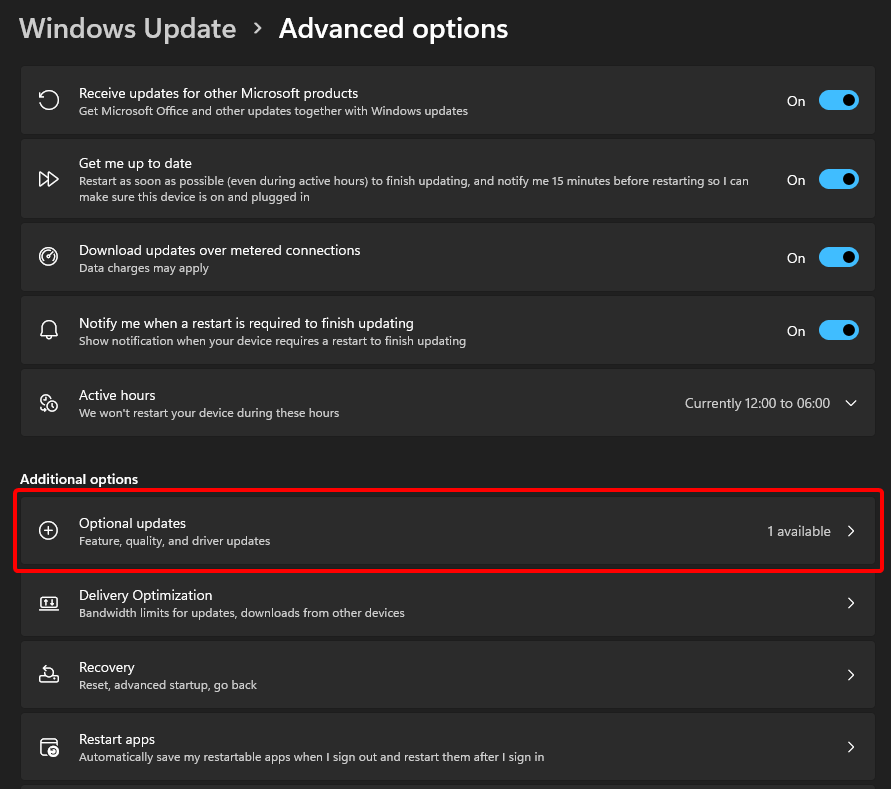Image resolution: width=891 pixels, height=789 pixels.
Task: Click the Delivery Optimization icon
Action: pyautogui.click(x=49, y=603)
